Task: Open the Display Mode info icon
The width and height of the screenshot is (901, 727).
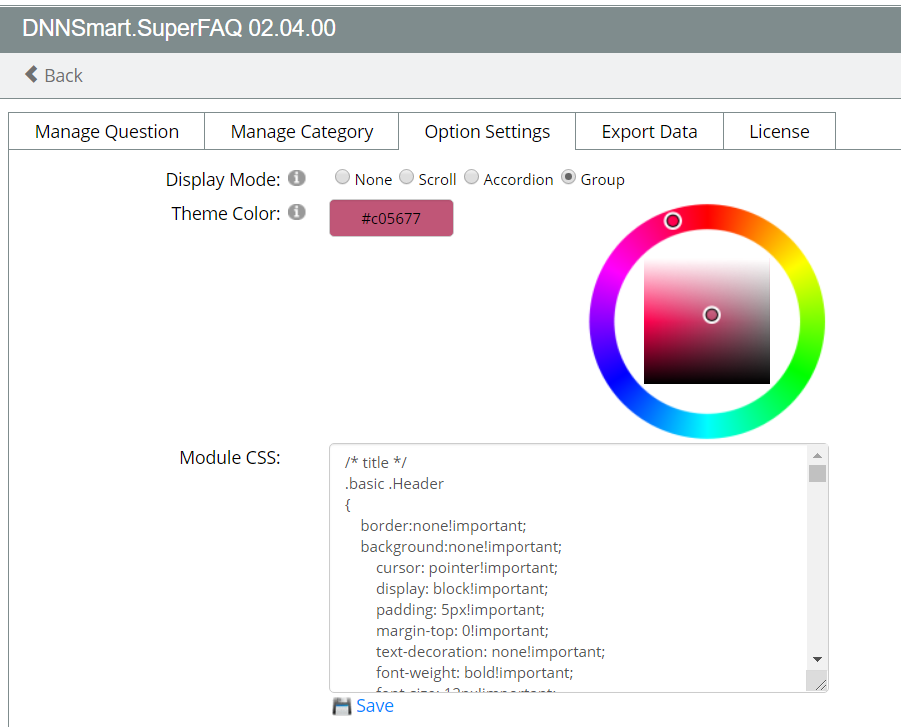Action: coord(297,178)
